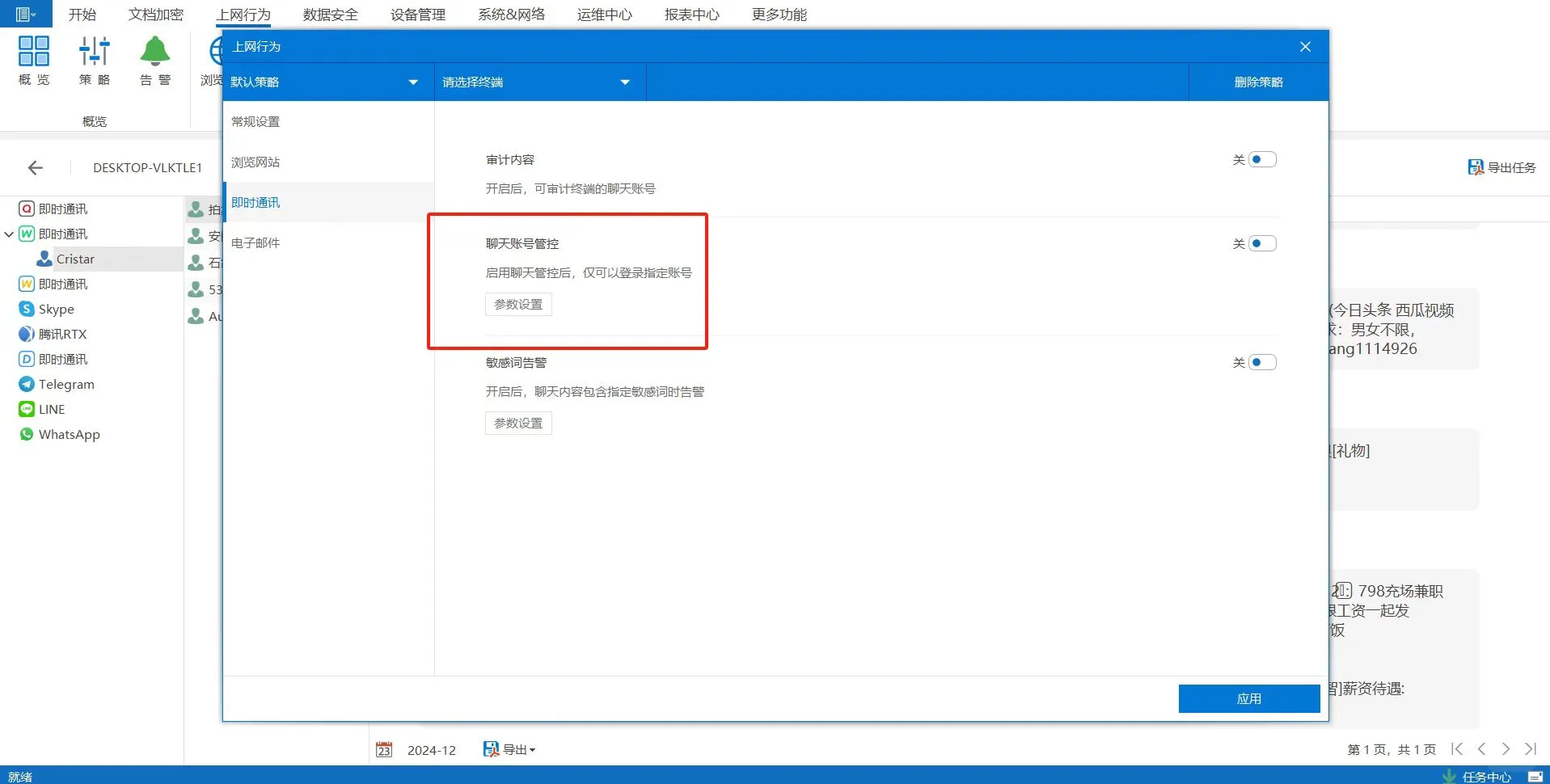Switch to 浏览网站 in the dialog sidebar

pos(328,162)
